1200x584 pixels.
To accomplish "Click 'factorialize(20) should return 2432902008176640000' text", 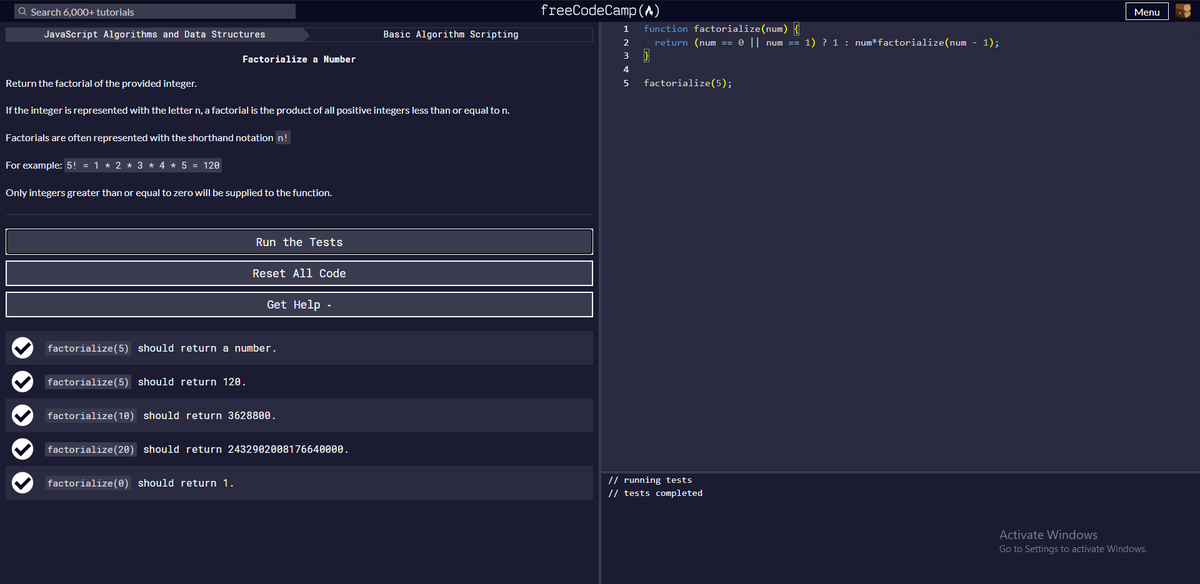I will pos(198,449).
